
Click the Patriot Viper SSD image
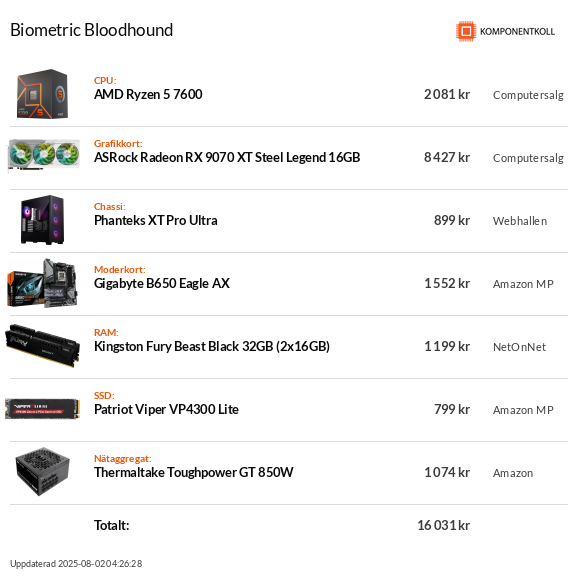43,409
